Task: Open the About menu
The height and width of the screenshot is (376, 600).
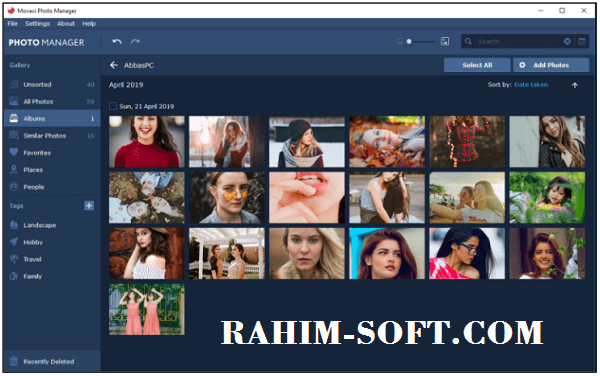Action: coord(66,24)
